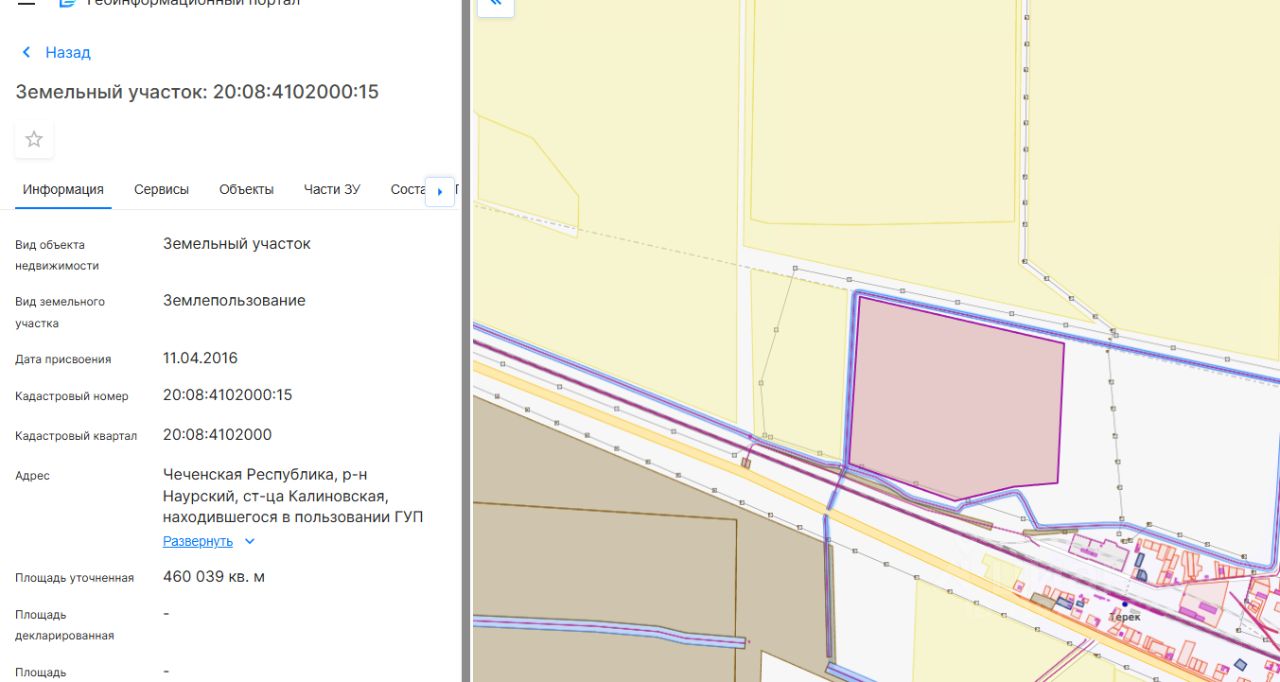Click the Площадь уточненная label
1280x682 pixels.
(74, 578)
